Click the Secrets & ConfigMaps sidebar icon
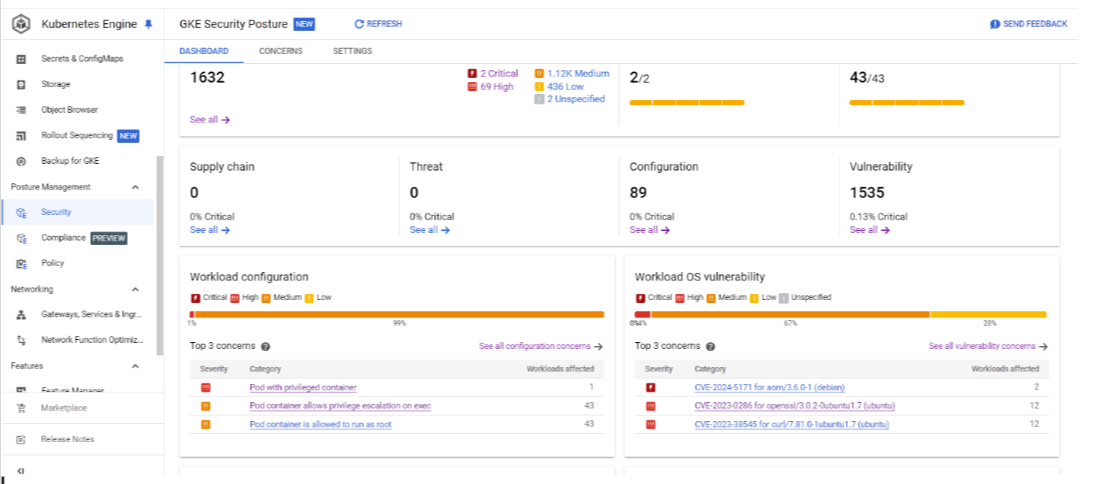 (x=21, y=59)
